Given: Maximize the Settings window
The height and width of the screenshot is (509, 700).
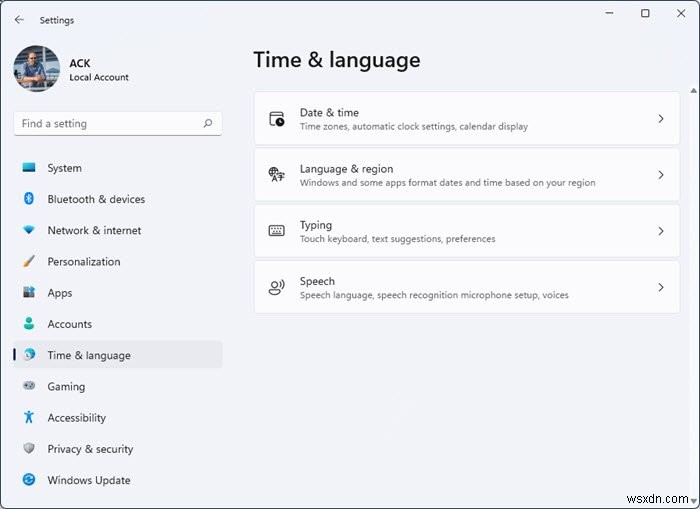Looking at the screenshot, I should (x=645, y=13).
